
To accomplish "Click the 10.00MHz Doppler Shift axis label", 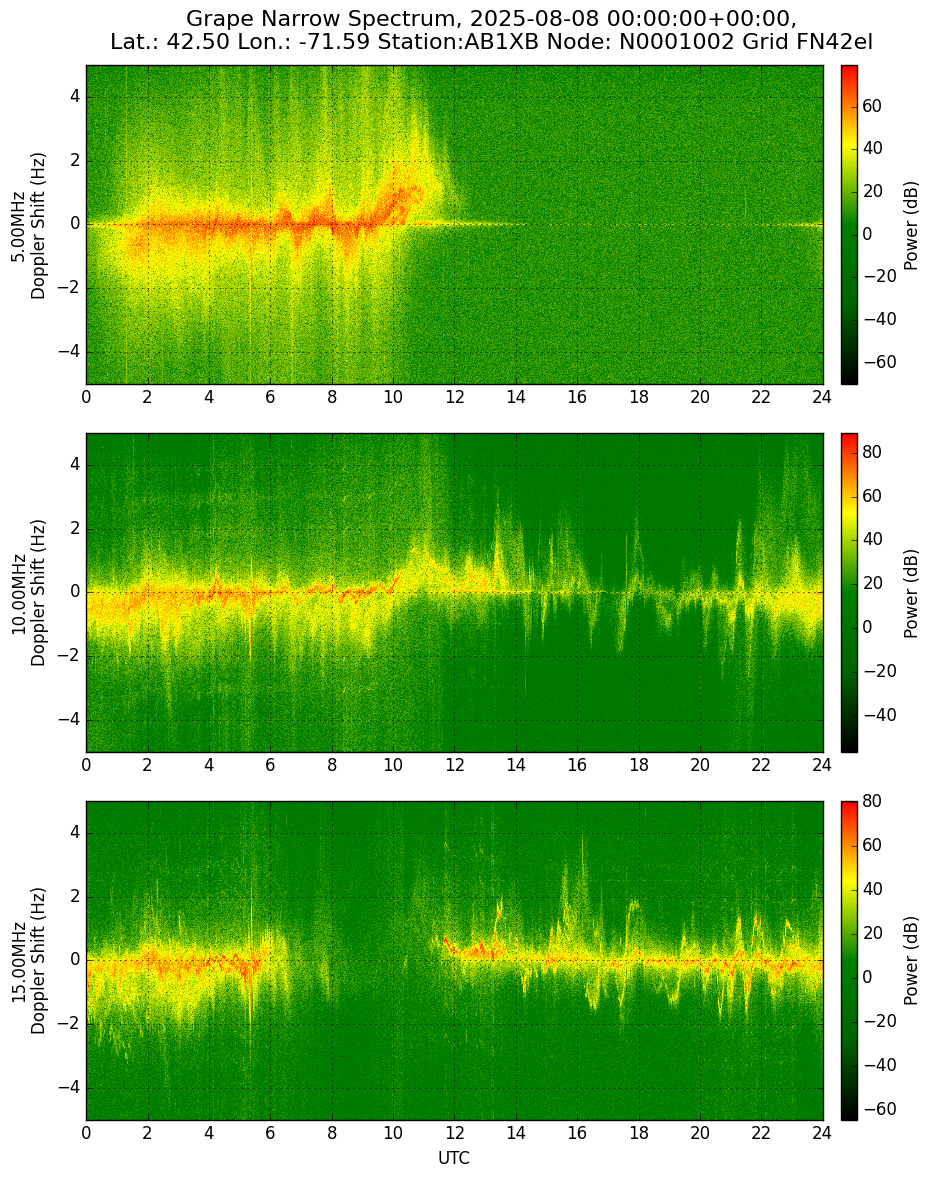I will click(x=28, y=593).
